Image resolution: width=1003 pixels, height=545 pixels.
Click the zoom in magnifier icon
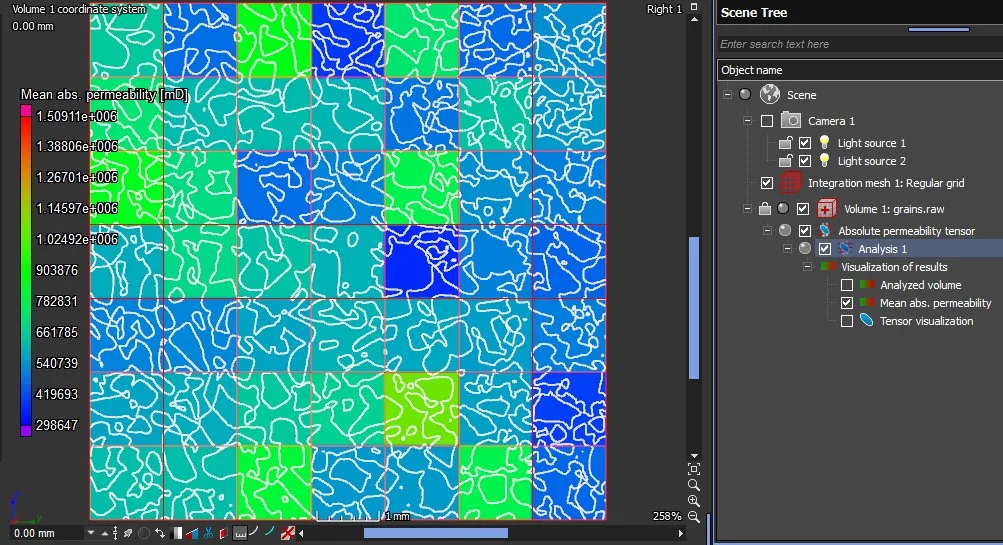pyautogui.click(x=693, y=500)
